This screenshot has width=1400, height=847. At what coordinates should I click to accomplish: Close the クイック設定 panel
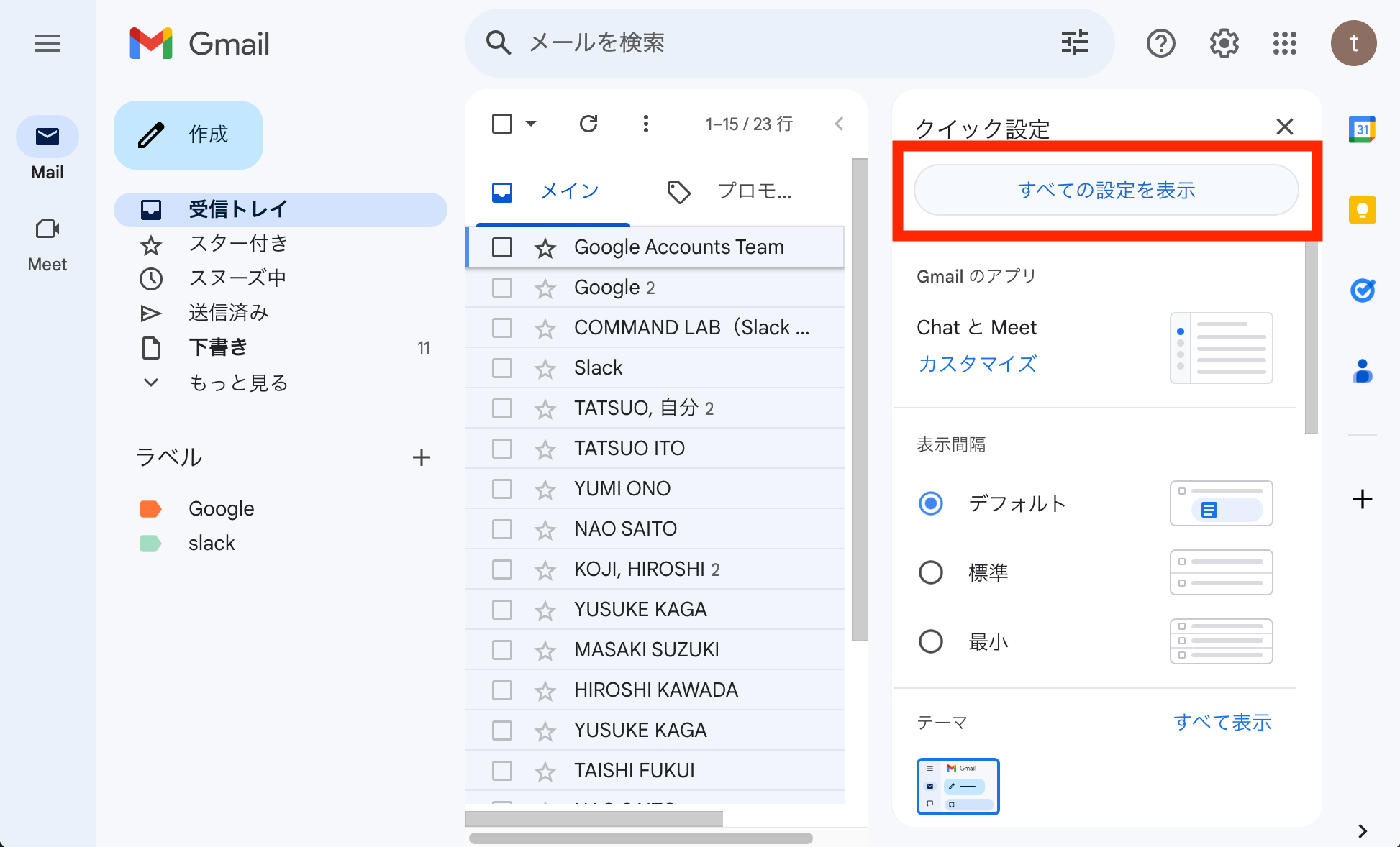(x=1285, y=127)
